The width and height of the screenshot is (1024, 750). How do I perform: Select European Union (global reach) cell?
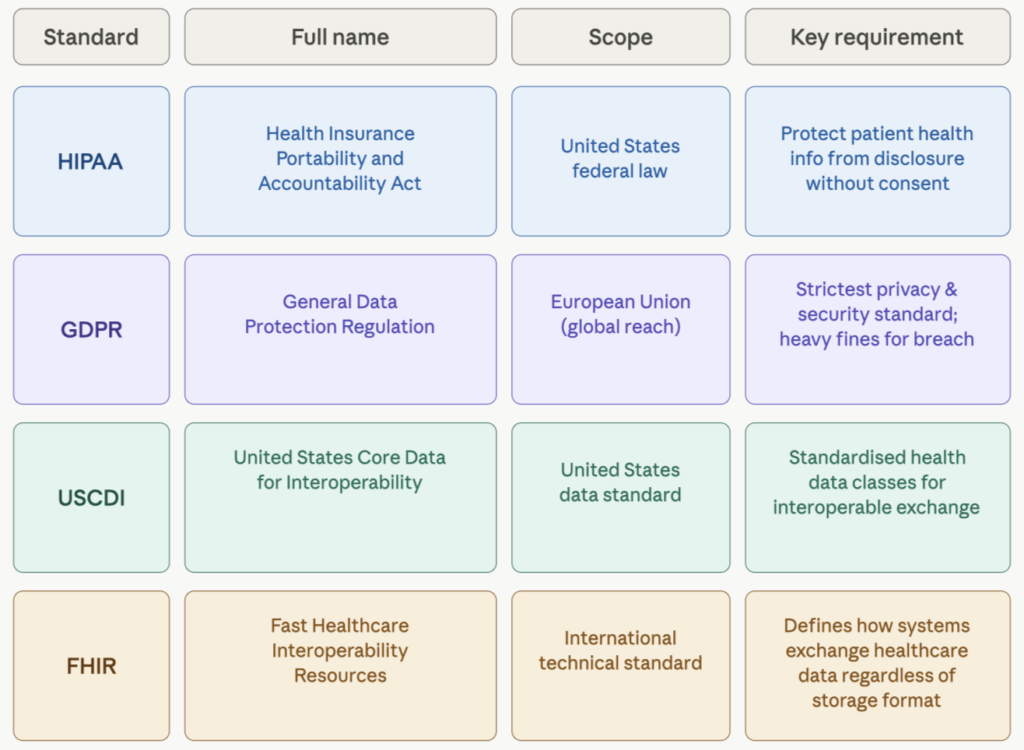coord(620,315)
